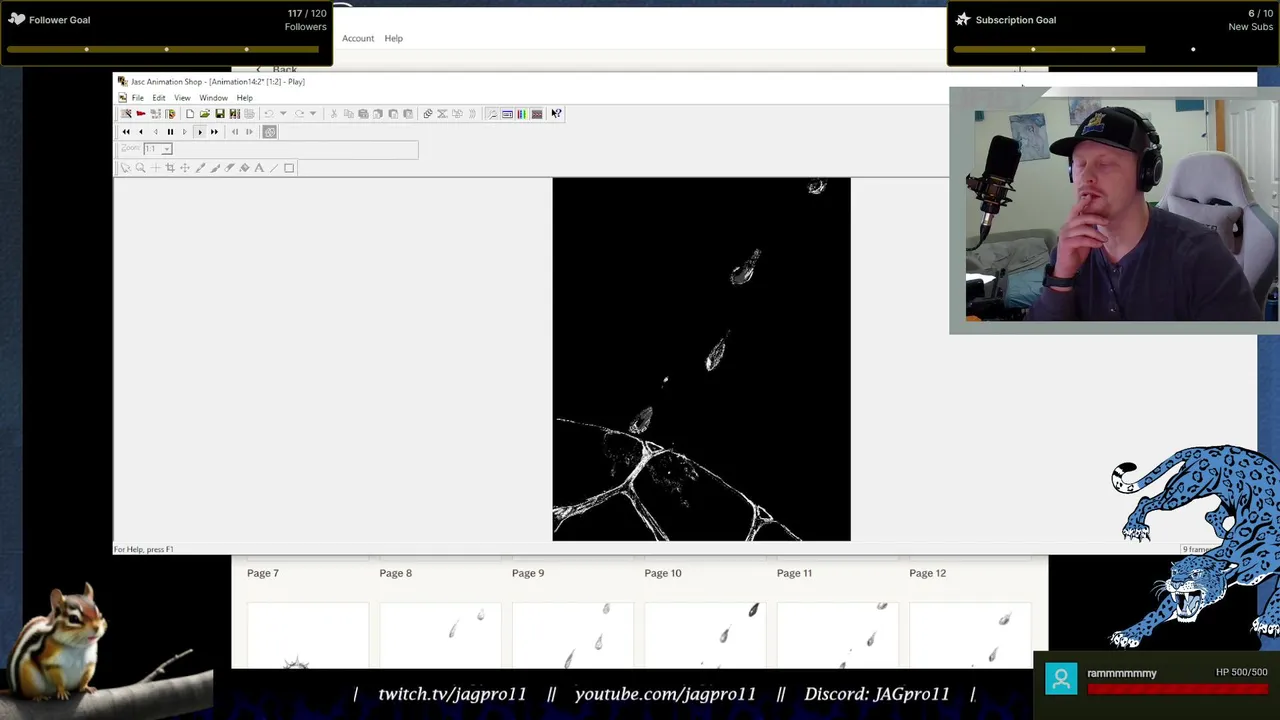This screenshot has height=720, width=1280.
Task: Click the Copy icon in toolbar
Action: 348,114
